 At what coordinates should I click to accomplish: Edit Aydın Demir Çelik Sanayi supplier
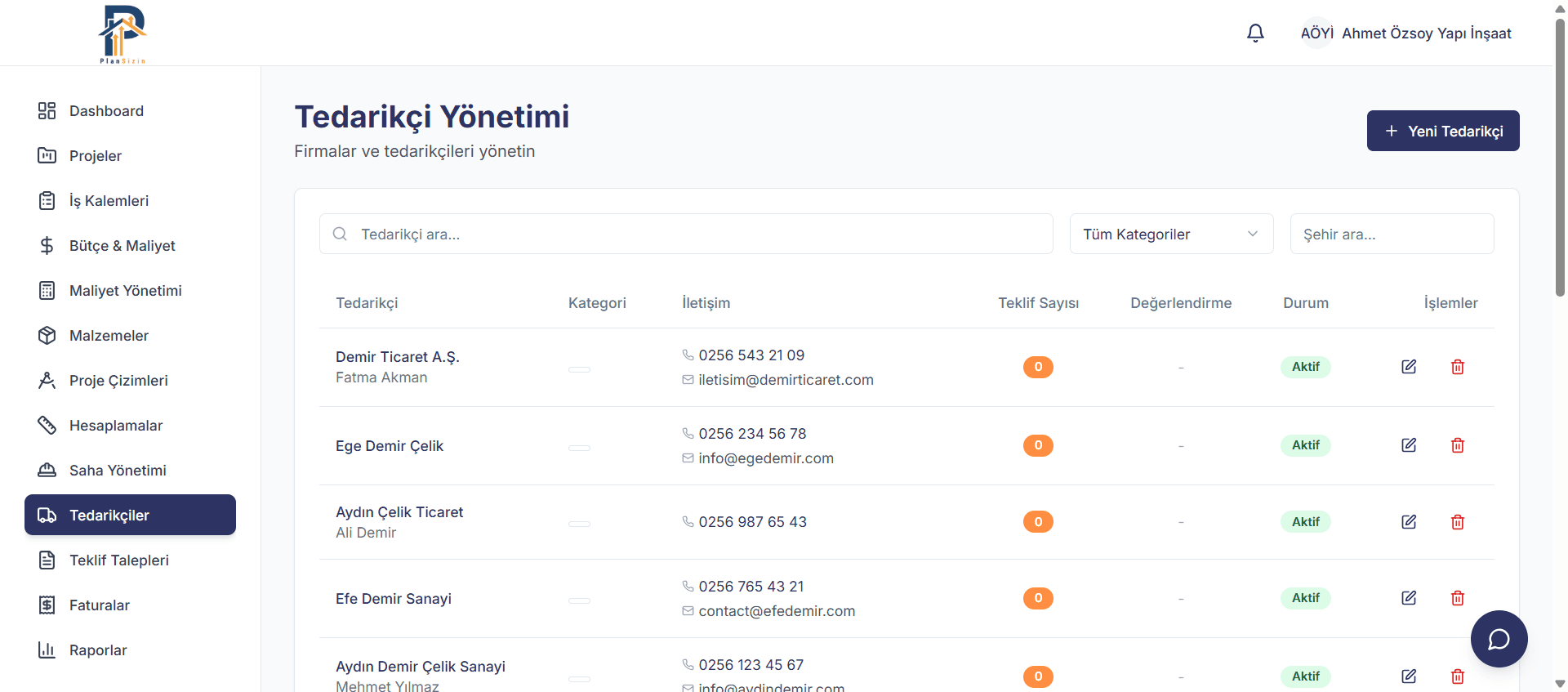[x=1409, y=676]
